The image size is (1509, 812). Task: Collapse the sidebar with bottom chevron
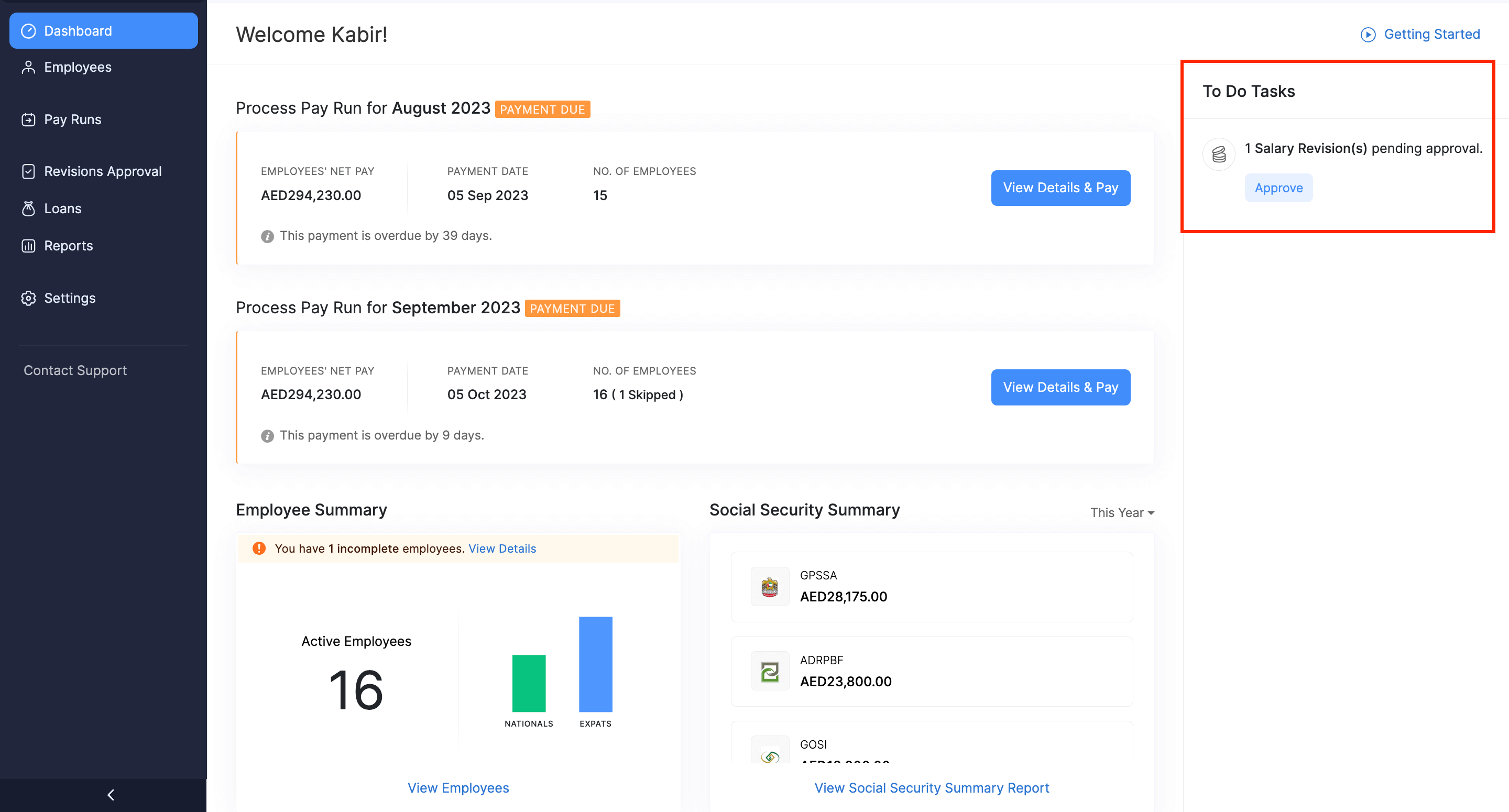[x=110, y=794]
